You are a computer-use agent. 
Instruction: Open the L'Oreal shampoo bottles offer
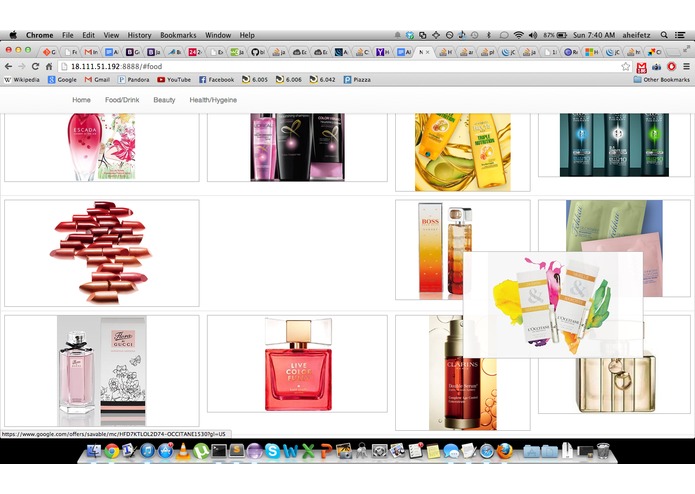pos(297,147)
